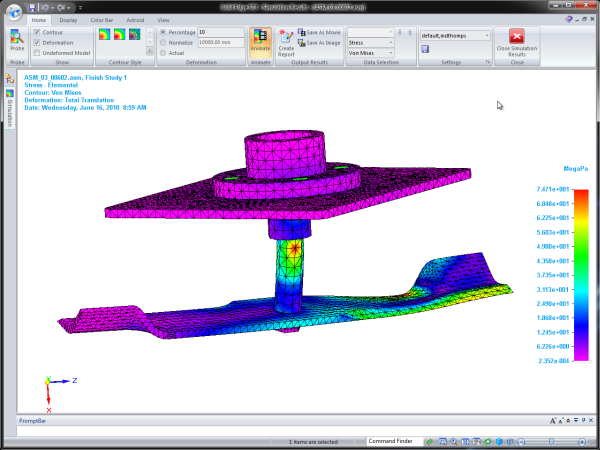
Task: Open the Color Bar tab
Action: coord(102,19)
